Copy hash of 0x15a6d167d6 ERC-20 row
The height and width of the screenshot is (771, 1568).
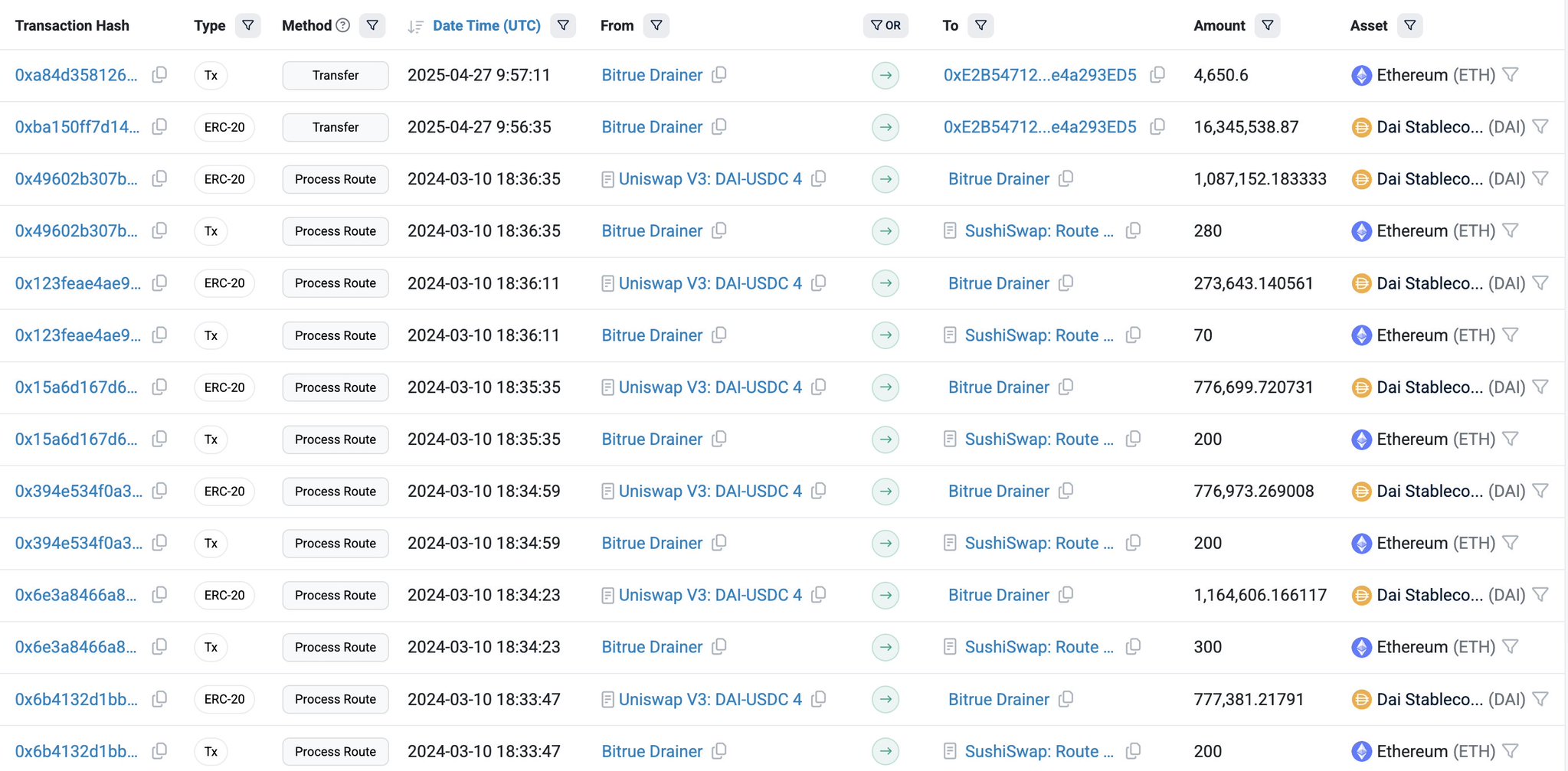159,387
